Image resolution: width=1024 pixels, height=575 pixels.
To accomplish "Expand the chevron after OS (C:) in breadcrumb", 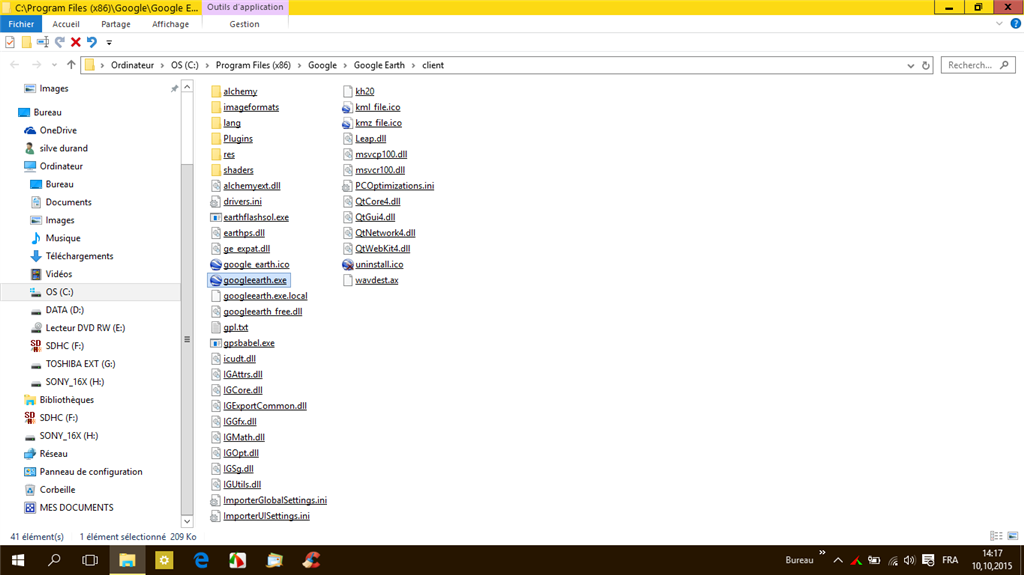I will [x=207, y=65].
